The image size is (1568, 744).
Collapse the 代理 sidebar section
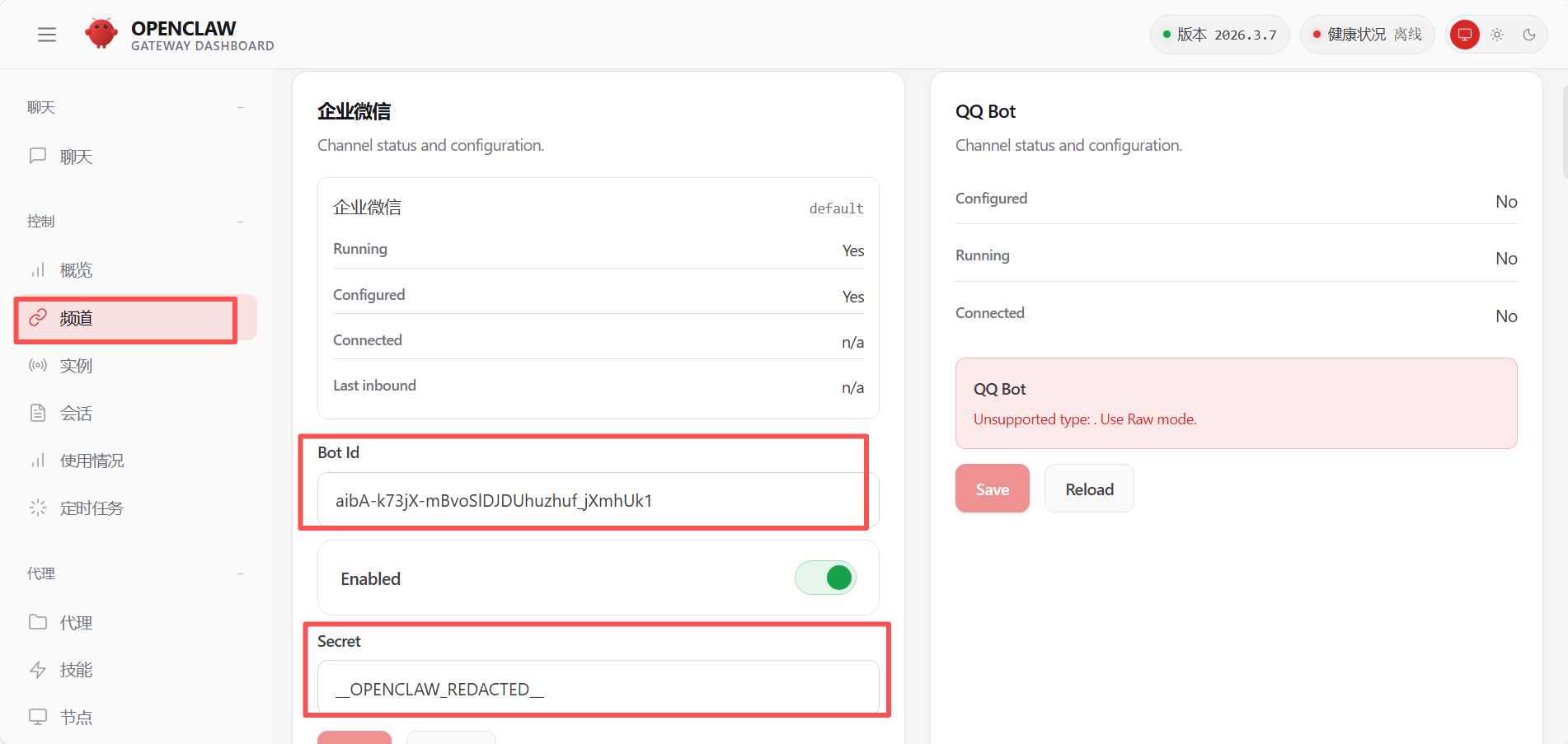pyautogui.click(x=240, y=574)
